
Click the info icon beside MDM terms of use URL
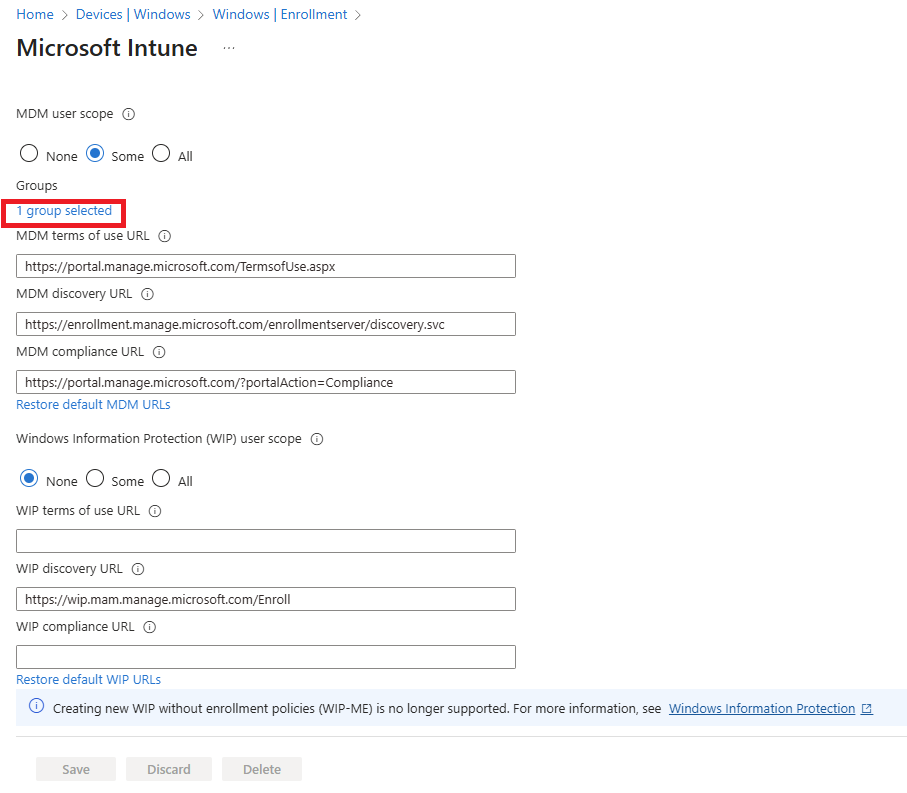pyautogui.click(x=164, y=236)
